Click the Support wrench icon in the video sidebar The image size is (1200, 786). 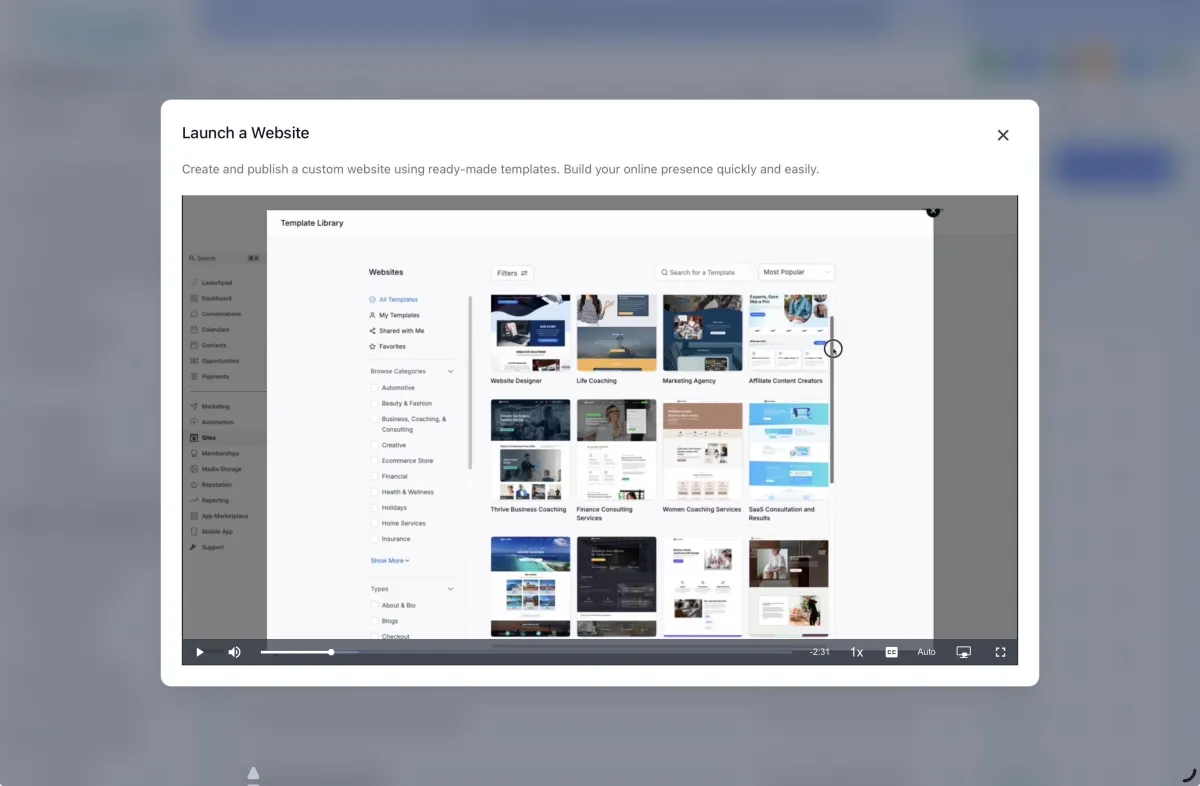point(193,547)
